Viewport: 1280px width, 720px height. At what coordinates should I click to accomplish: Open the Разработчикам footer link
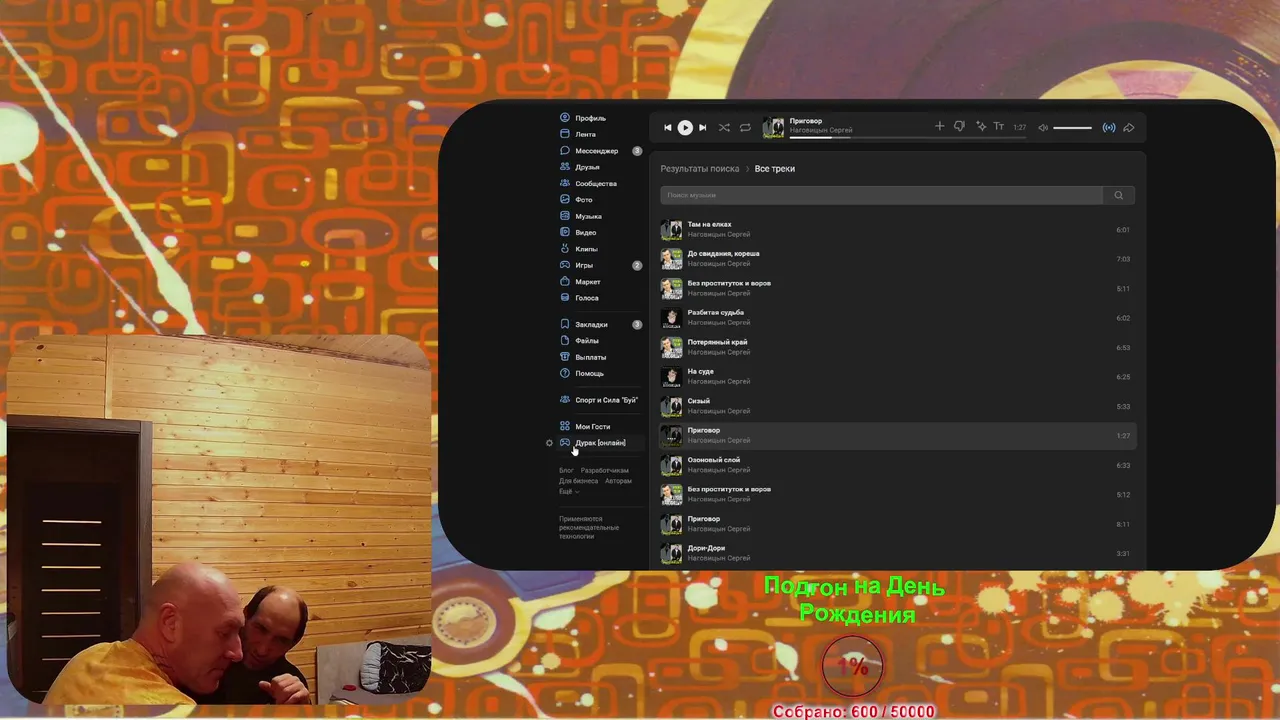[x=605, y=470]
